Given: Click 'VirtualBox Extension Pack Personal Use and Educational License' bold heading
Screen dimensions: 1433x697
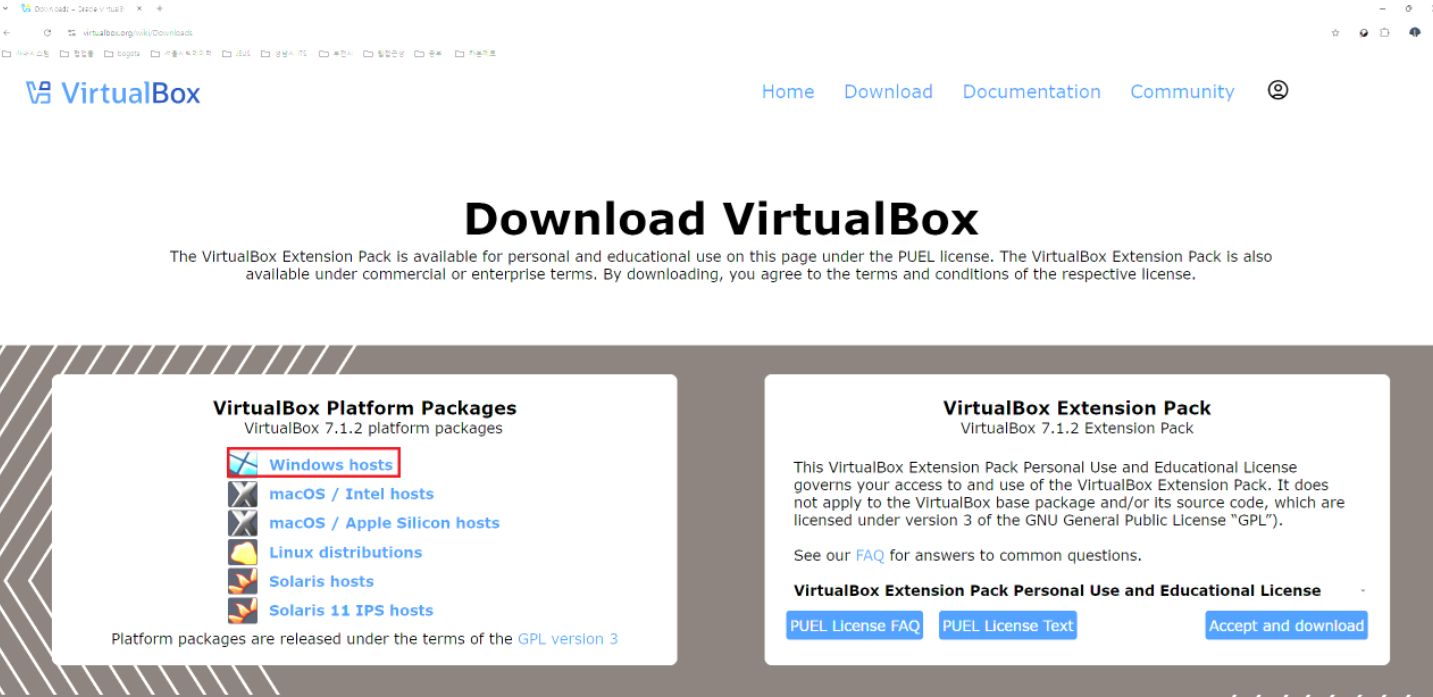Looking at the screenshot, I should point(1057,590).
